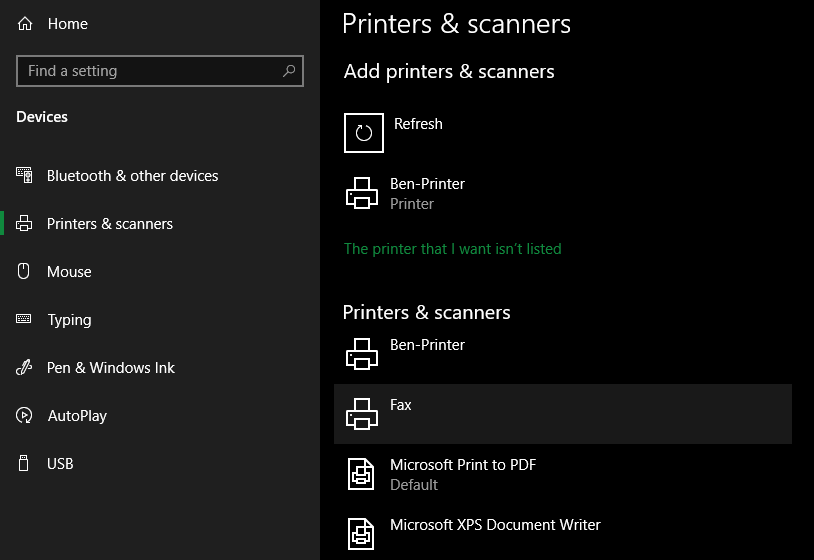
Task: Focus the Find a setting search box
Action: [160, 71]
